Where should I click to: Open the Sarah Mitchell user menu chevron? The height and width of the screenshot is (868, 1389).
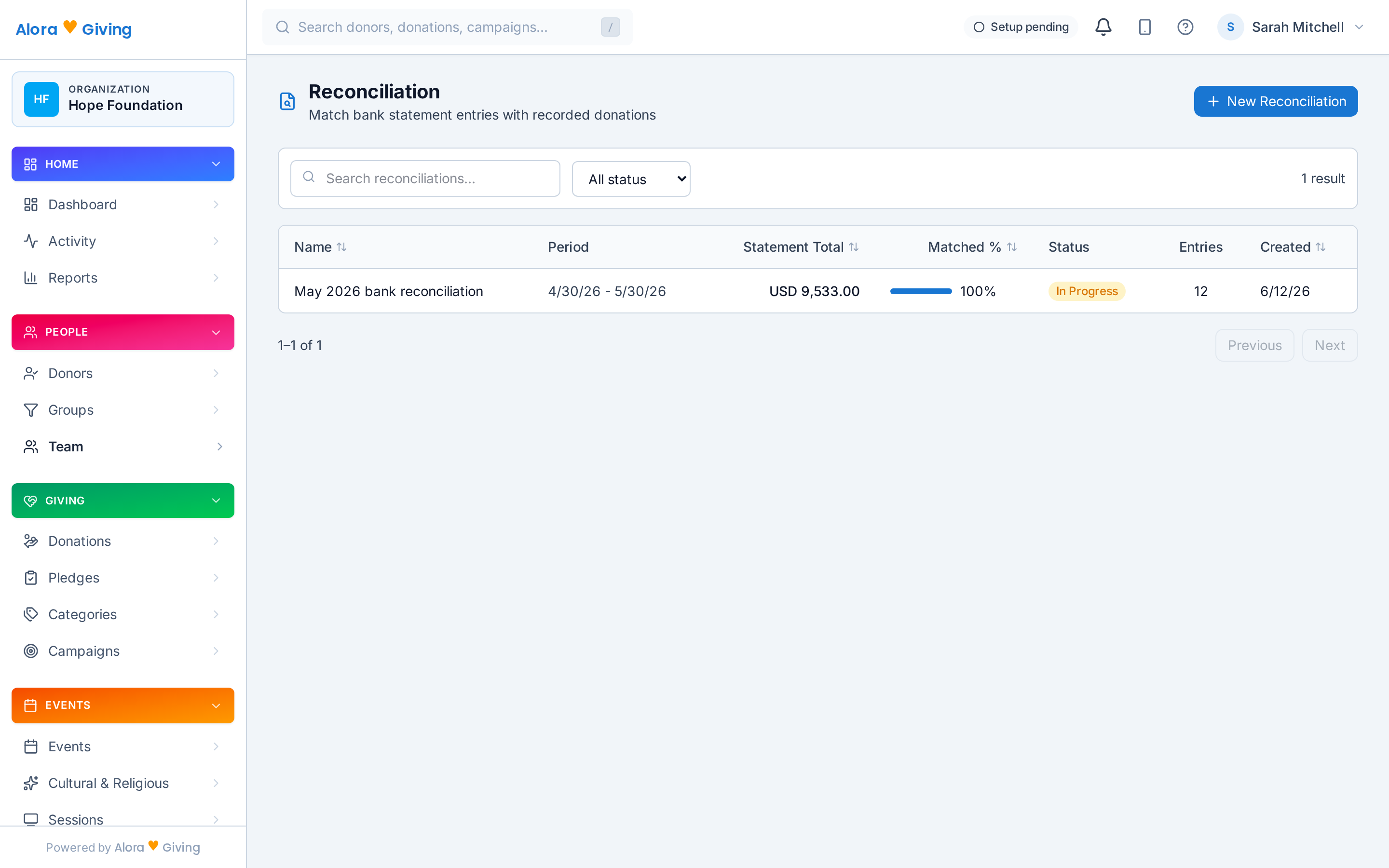(x=1359, y=27)
